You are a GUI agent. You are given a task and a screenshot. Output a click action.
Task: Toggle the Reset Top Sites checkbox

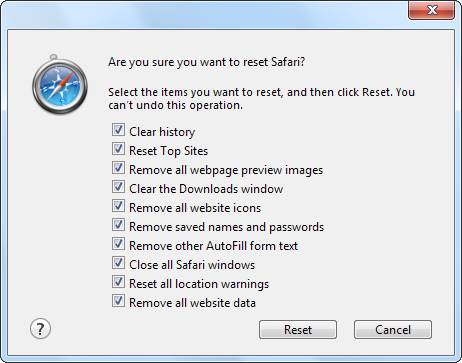click(118, 149)
